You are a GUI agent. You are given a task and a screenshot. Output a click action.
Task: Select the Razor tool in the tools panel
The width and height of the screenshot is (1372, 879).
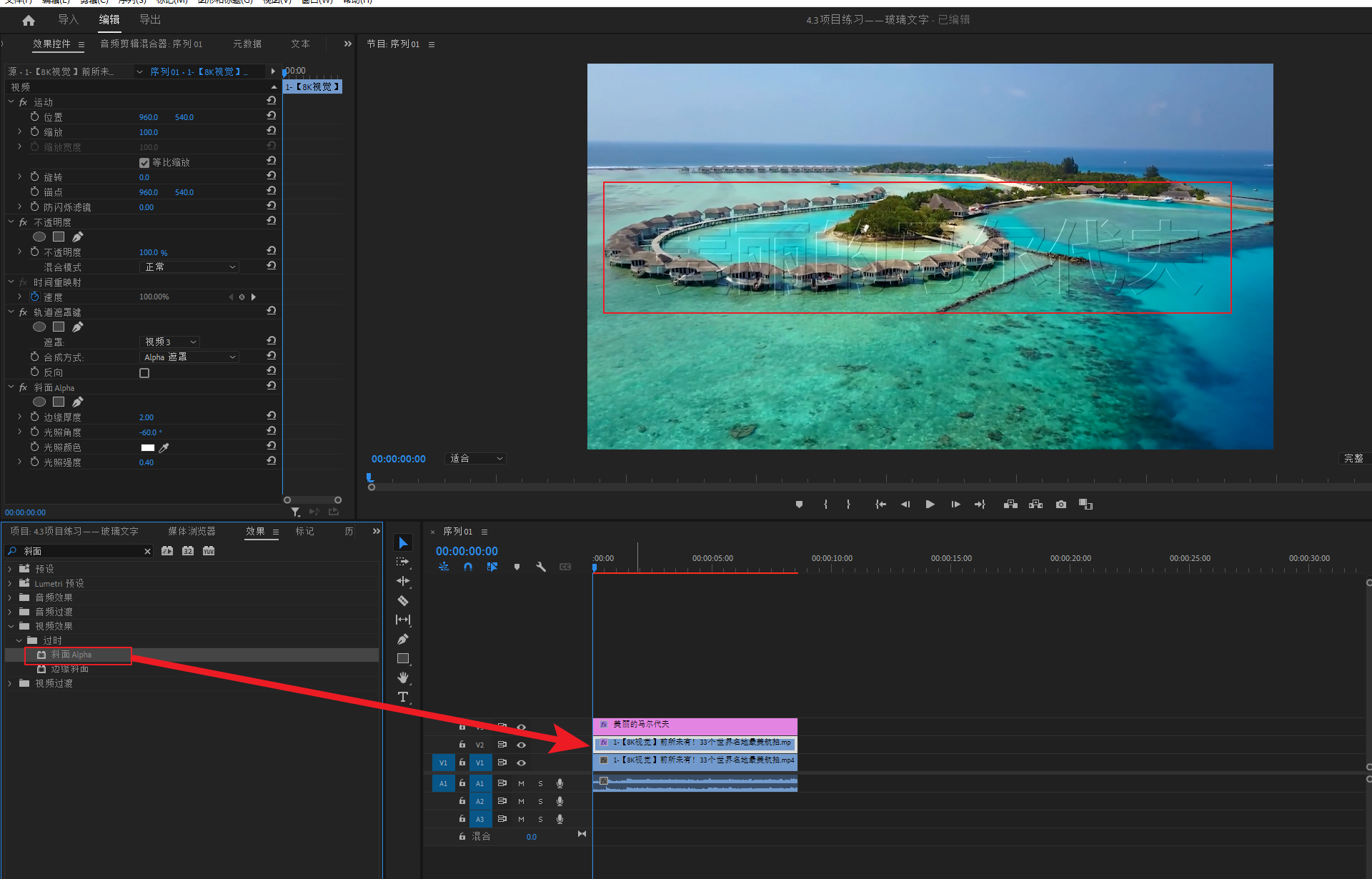pos(403,600)
